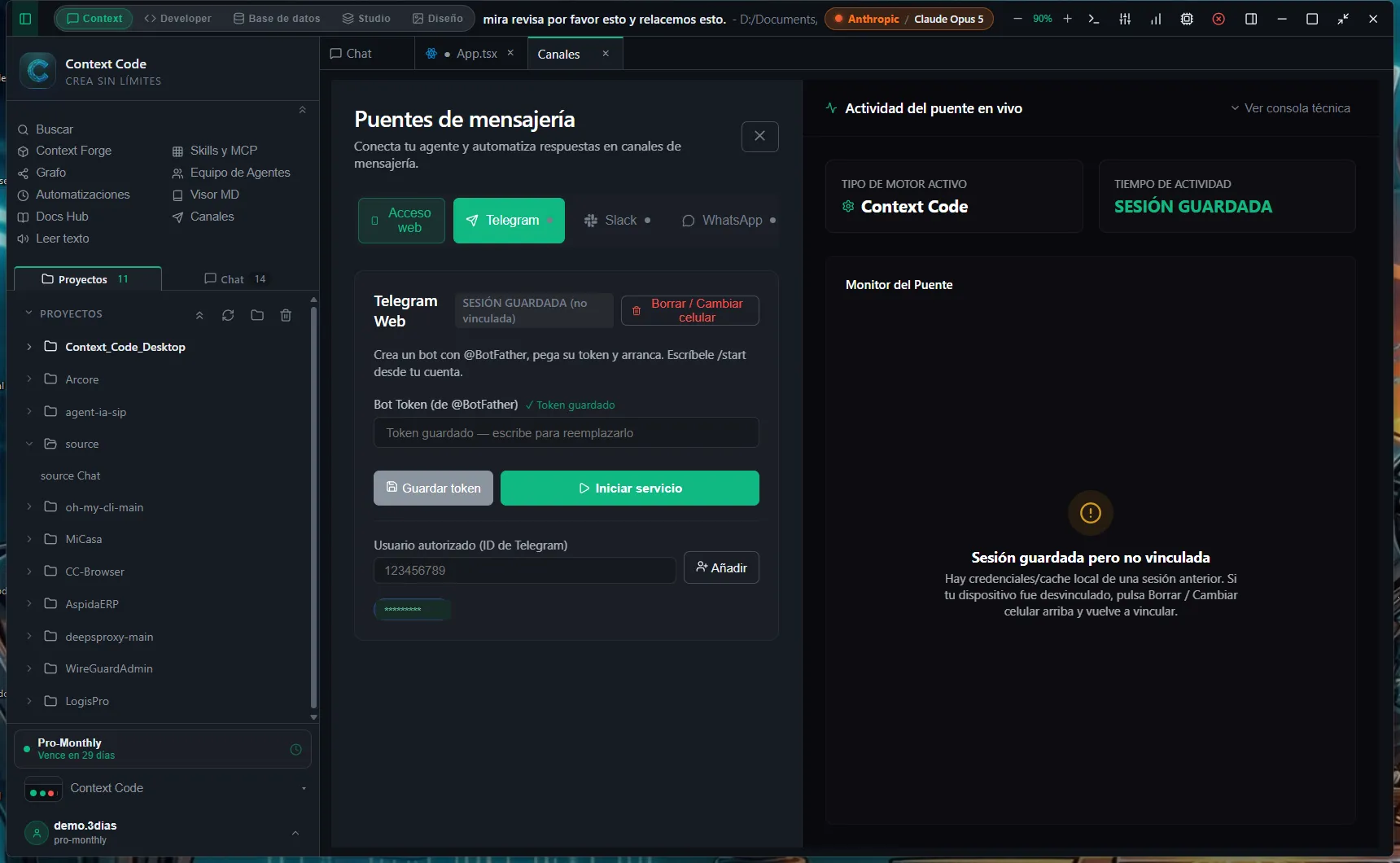Image resolution: width=1400 pixels, height=863 pixels.
Task: Select the Anthropic Claude Opus 5 model selector
Action: pos(908,19)
